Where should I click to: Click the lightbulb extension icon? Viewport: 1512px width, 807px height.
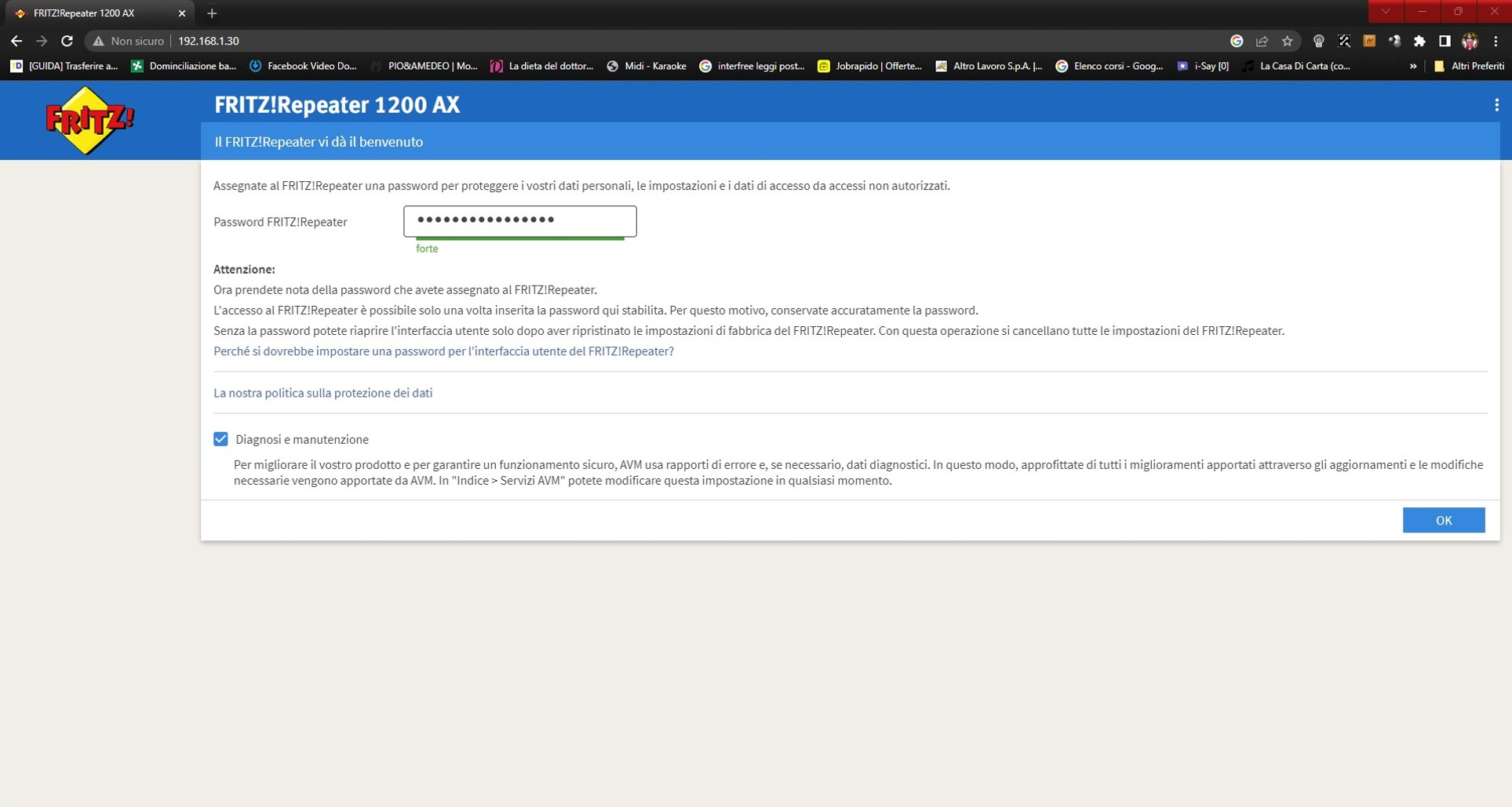(x=1318, y=41)
